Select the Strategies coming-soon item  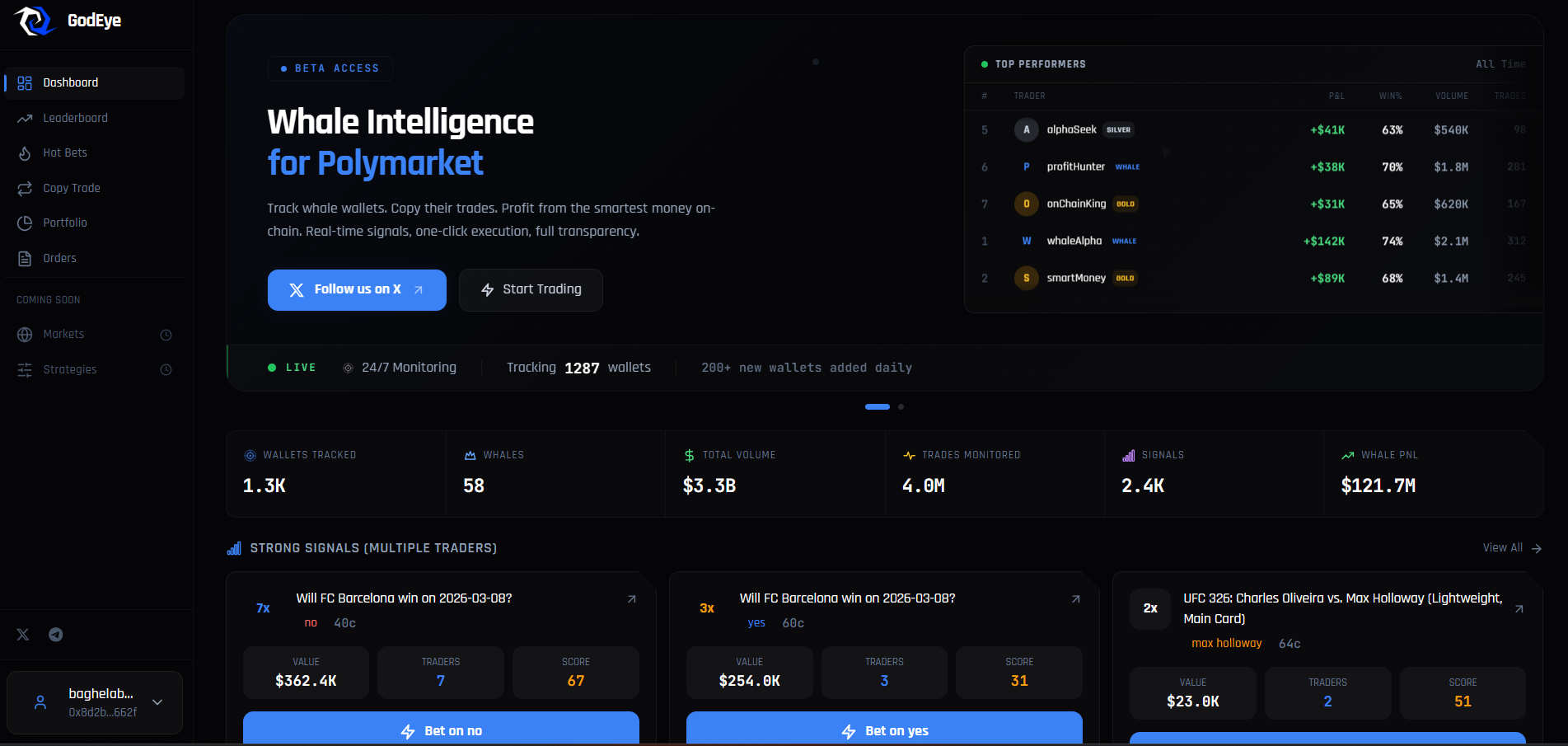(94, 369)
